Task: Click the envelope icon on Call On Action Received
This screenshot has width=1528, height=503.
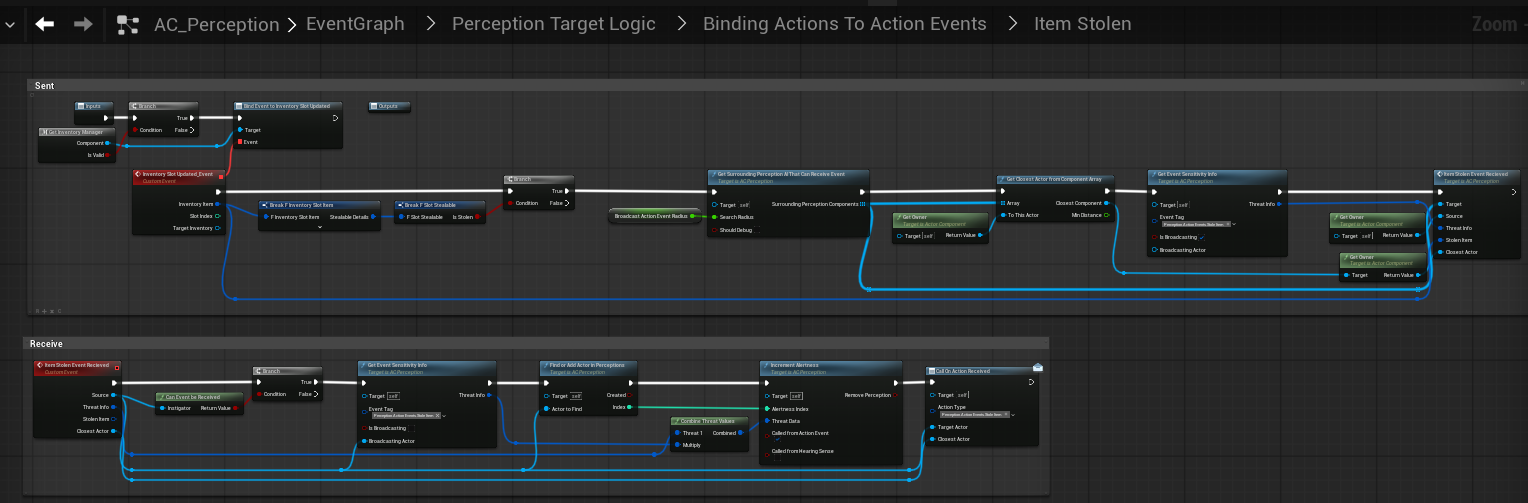Action: pyautogui.click(x=1037, y=367)
